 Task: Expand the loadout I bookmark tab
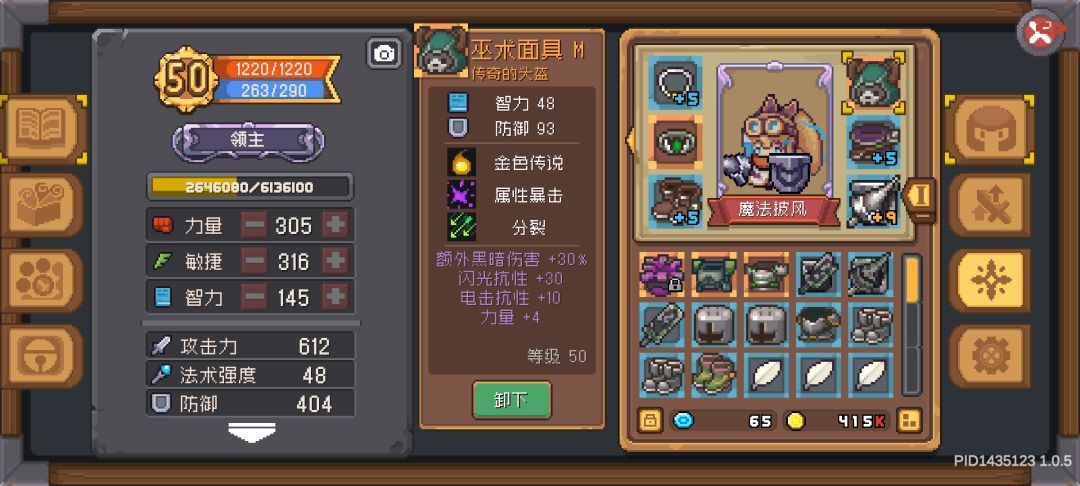pyautogui.click(x=920, y=196)
